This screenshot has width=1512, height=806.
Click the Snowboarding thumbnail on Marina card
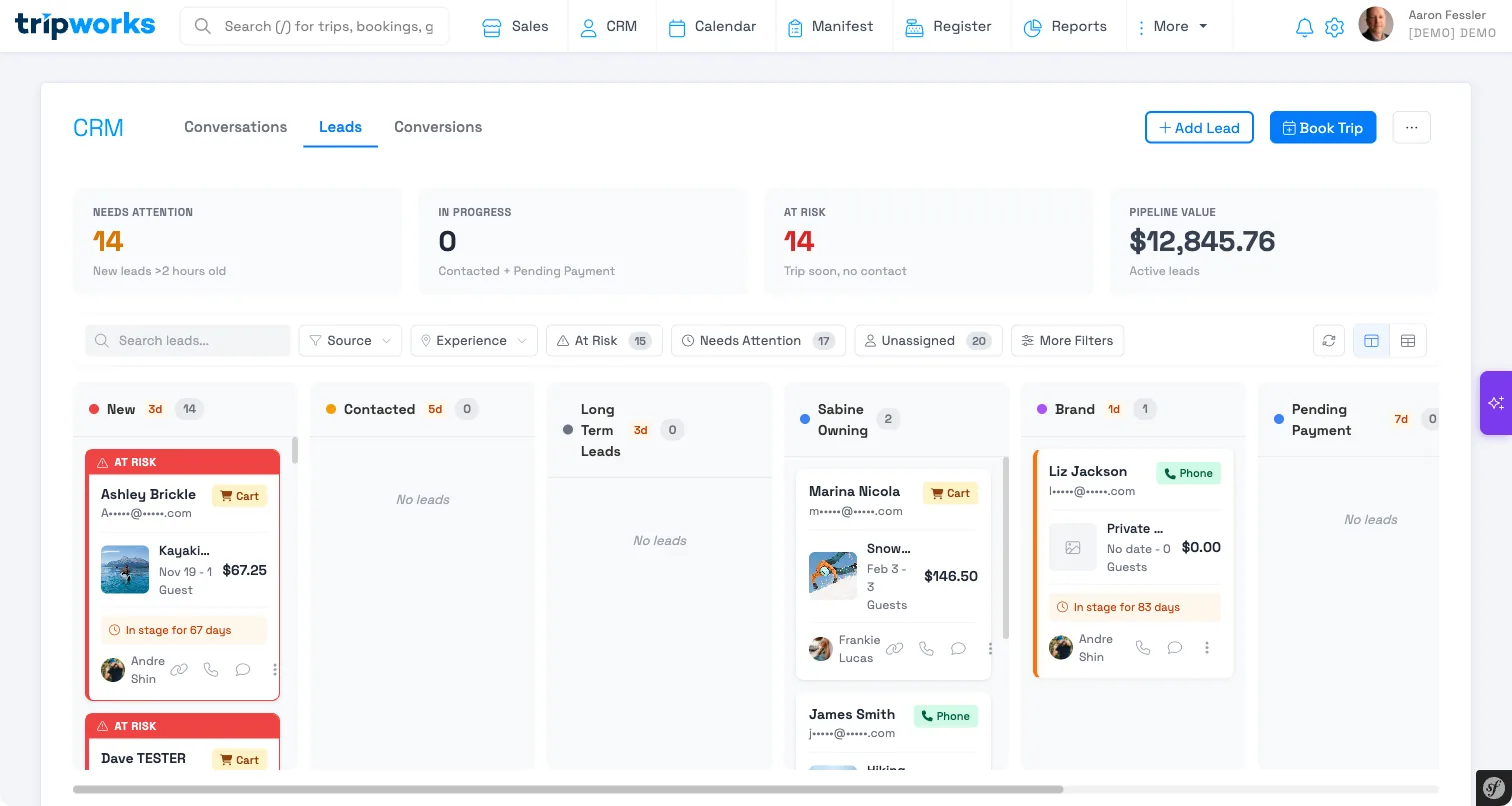pos(833,576)
